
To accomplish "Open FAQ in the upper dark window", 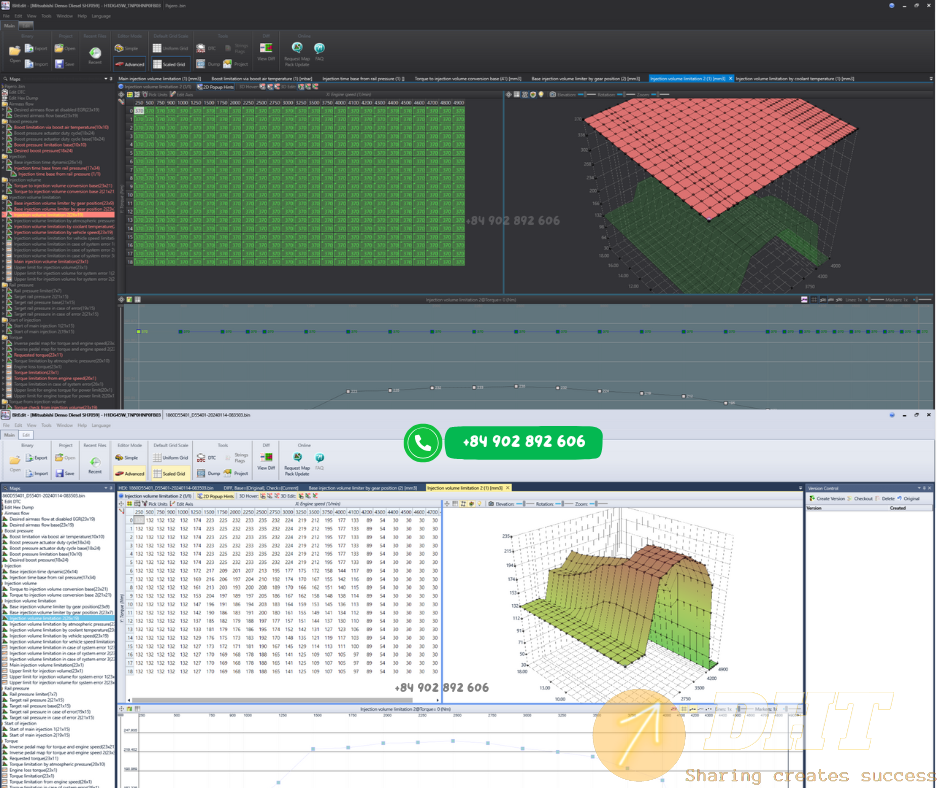I will pyautogui.click(x=320, y=52).
